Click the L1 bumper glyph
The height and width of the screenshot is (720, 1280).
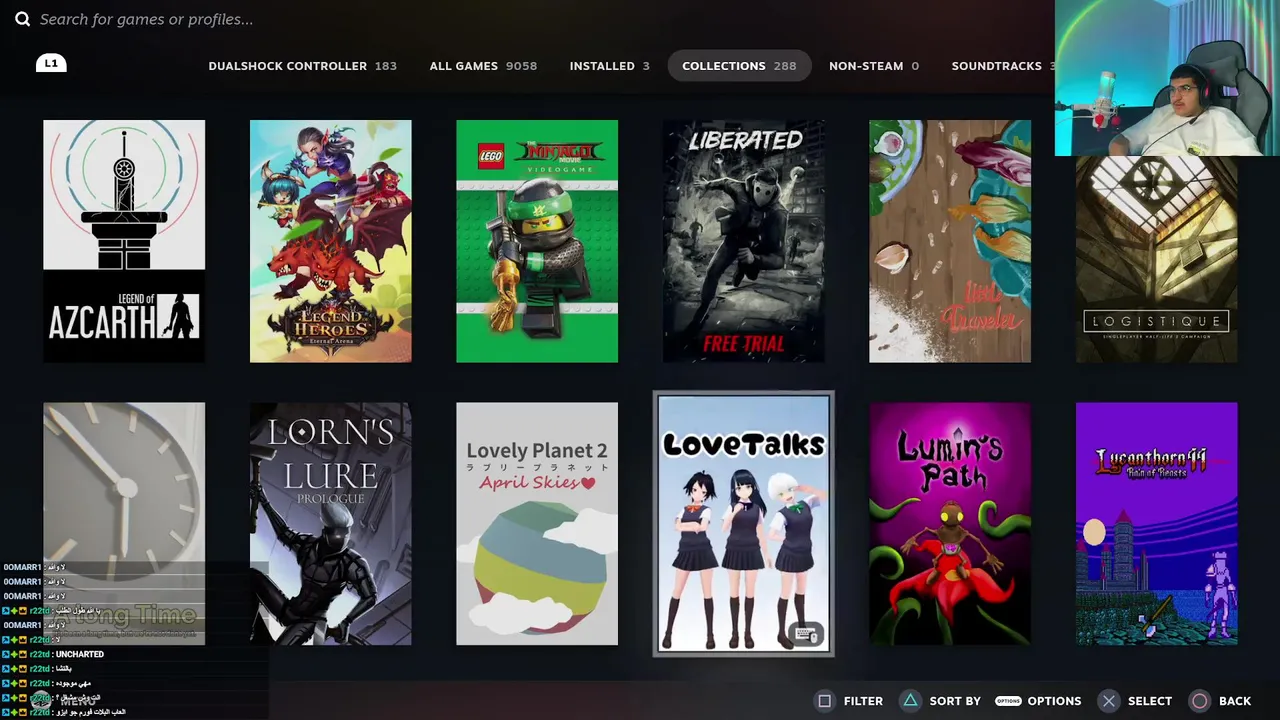coord(51,63)
